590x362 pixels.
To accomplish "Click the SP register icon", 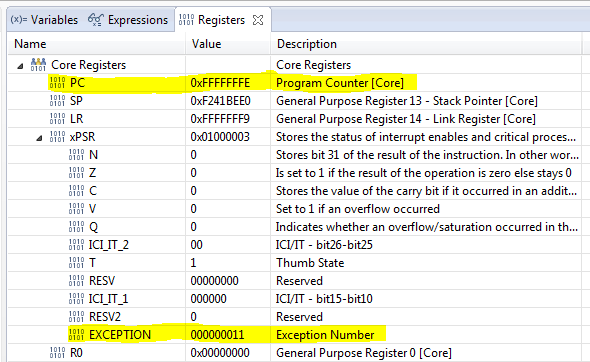I will 57,101.
